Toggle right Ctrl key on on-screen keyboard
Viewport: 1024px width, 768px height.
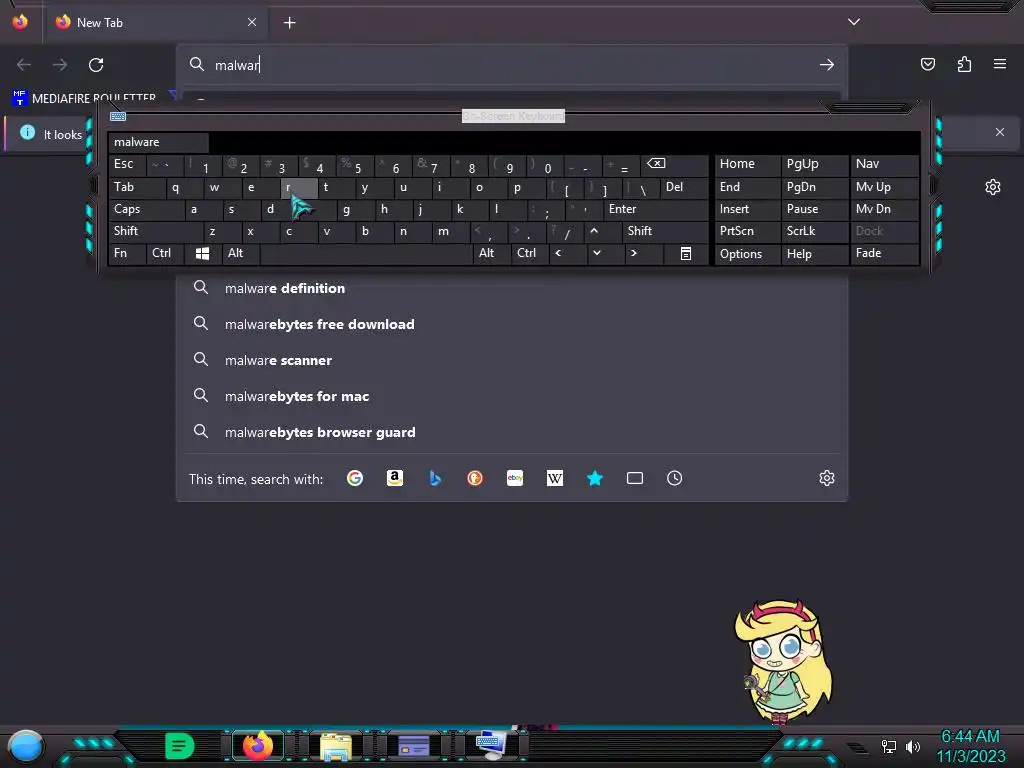[x=530, y=253]
